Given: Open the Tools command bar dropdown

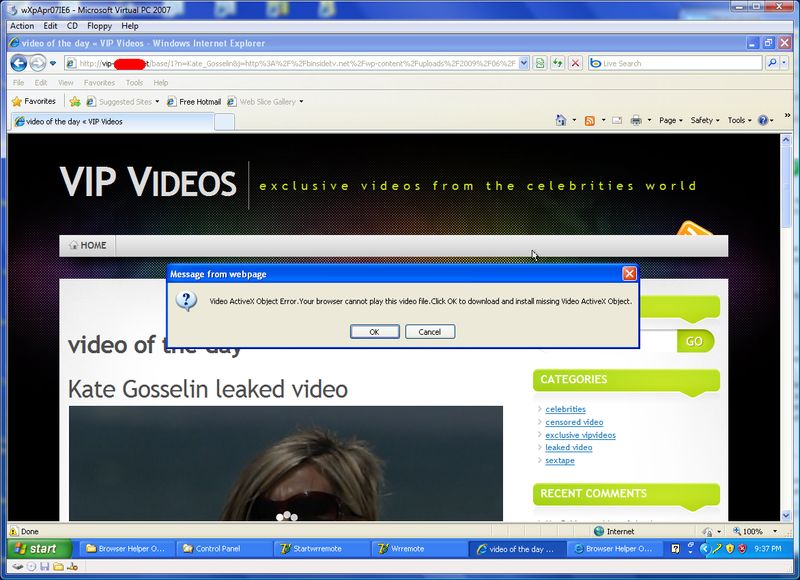Looking at the screenshot, I should click(x=739, y=120).
